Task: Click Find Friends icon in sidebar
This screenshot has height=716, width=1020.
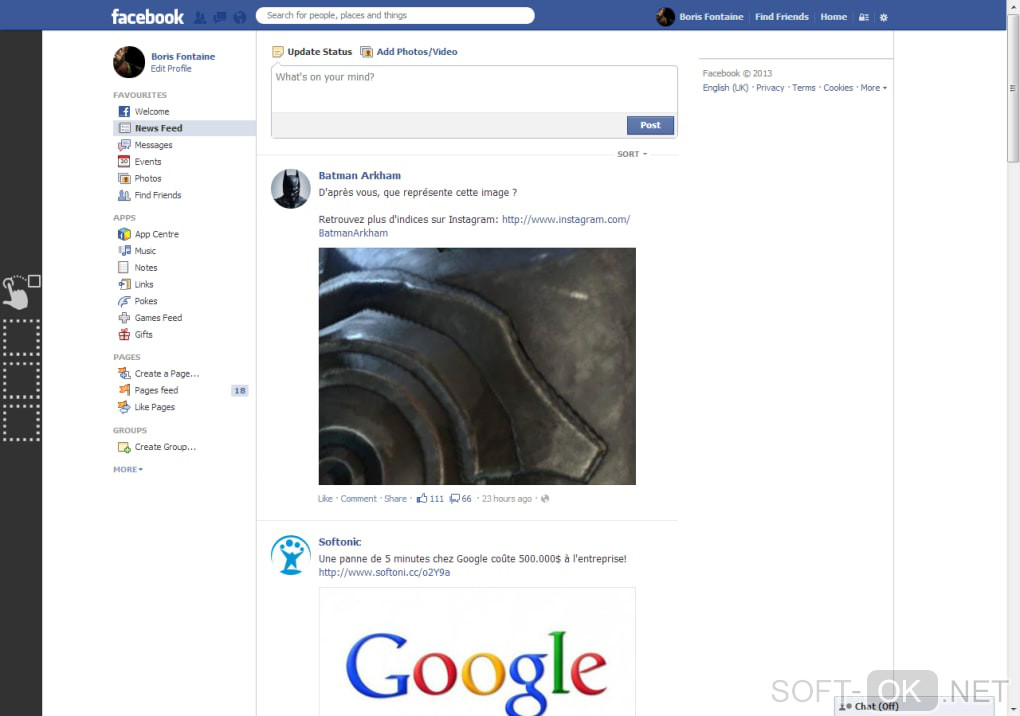Action: point(124,195)
